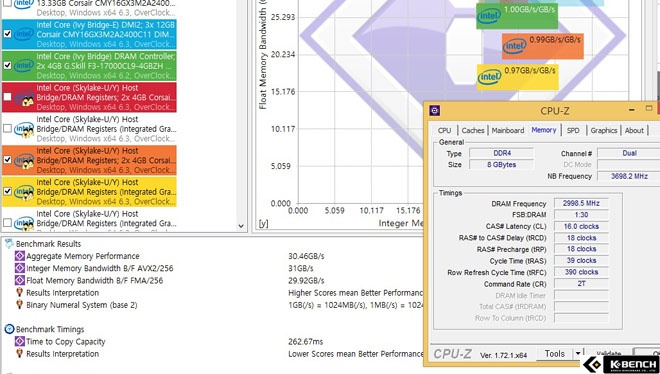Click the Binary Numeral System info icon
660x374 pixels.
(19, 304)
